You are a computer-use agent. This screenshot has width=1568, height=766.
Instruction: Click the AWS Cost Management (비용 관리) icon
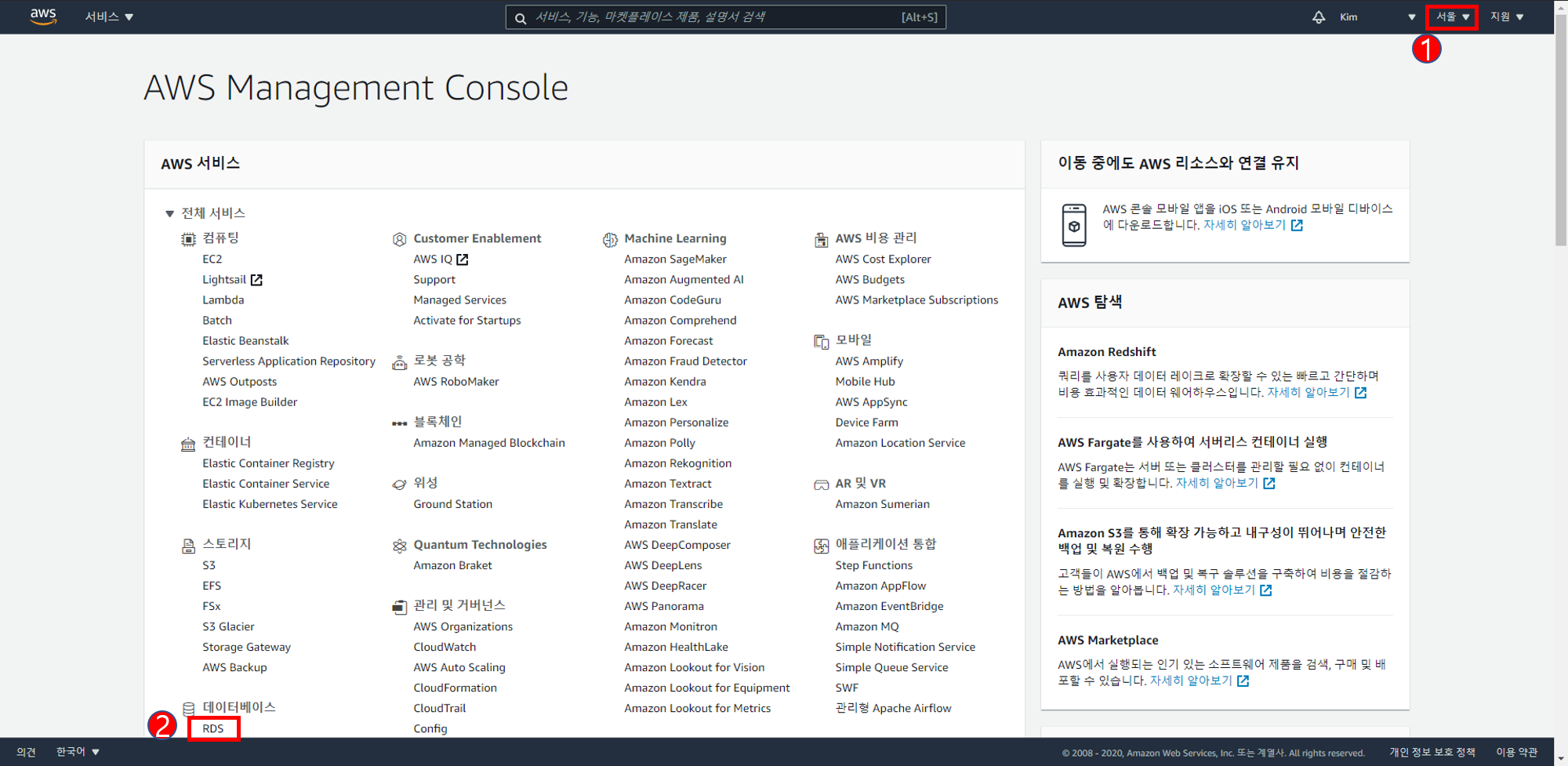coord(821,239)
